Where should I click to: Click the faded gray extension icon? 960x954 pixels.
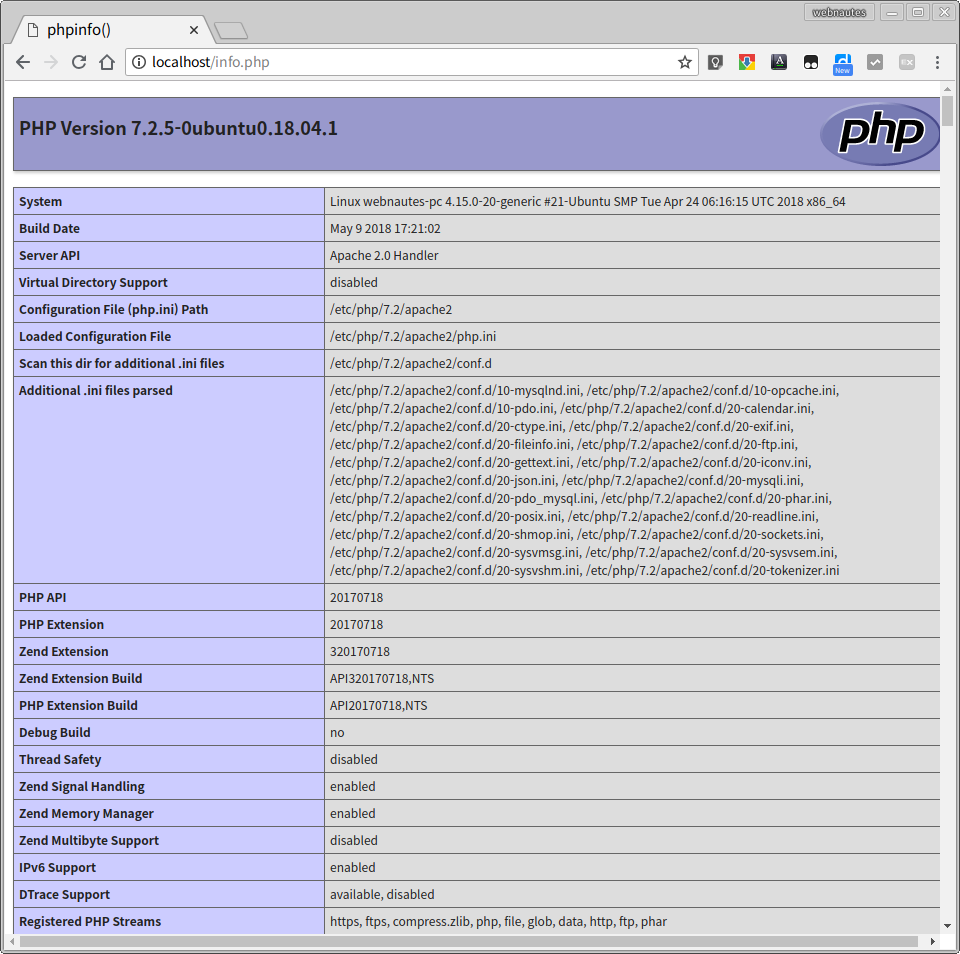point(907,62)
